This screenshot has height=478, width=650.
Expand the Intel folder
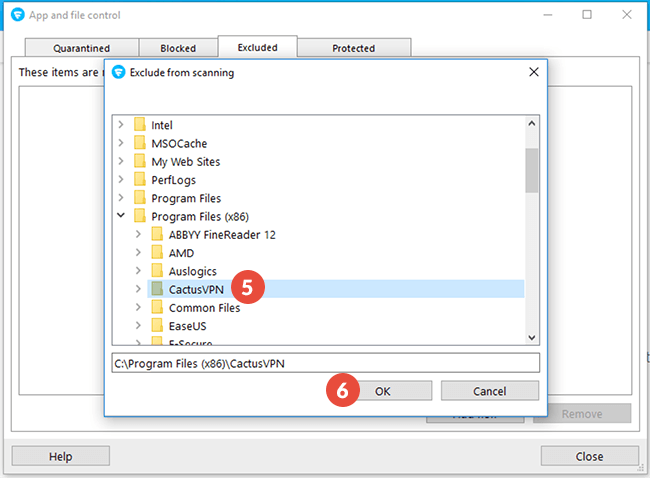121,124
